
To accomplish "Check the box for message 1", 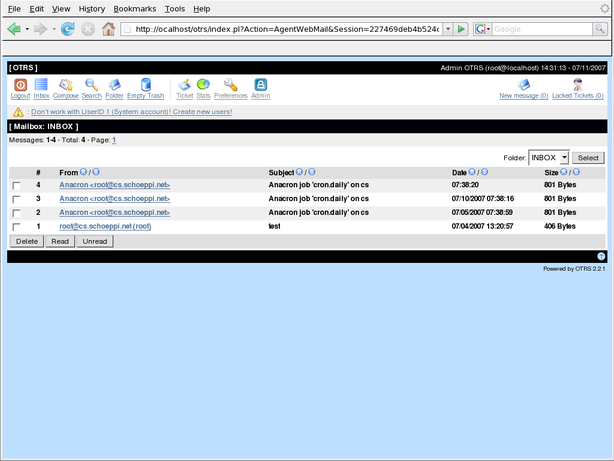I will [16, 227].
